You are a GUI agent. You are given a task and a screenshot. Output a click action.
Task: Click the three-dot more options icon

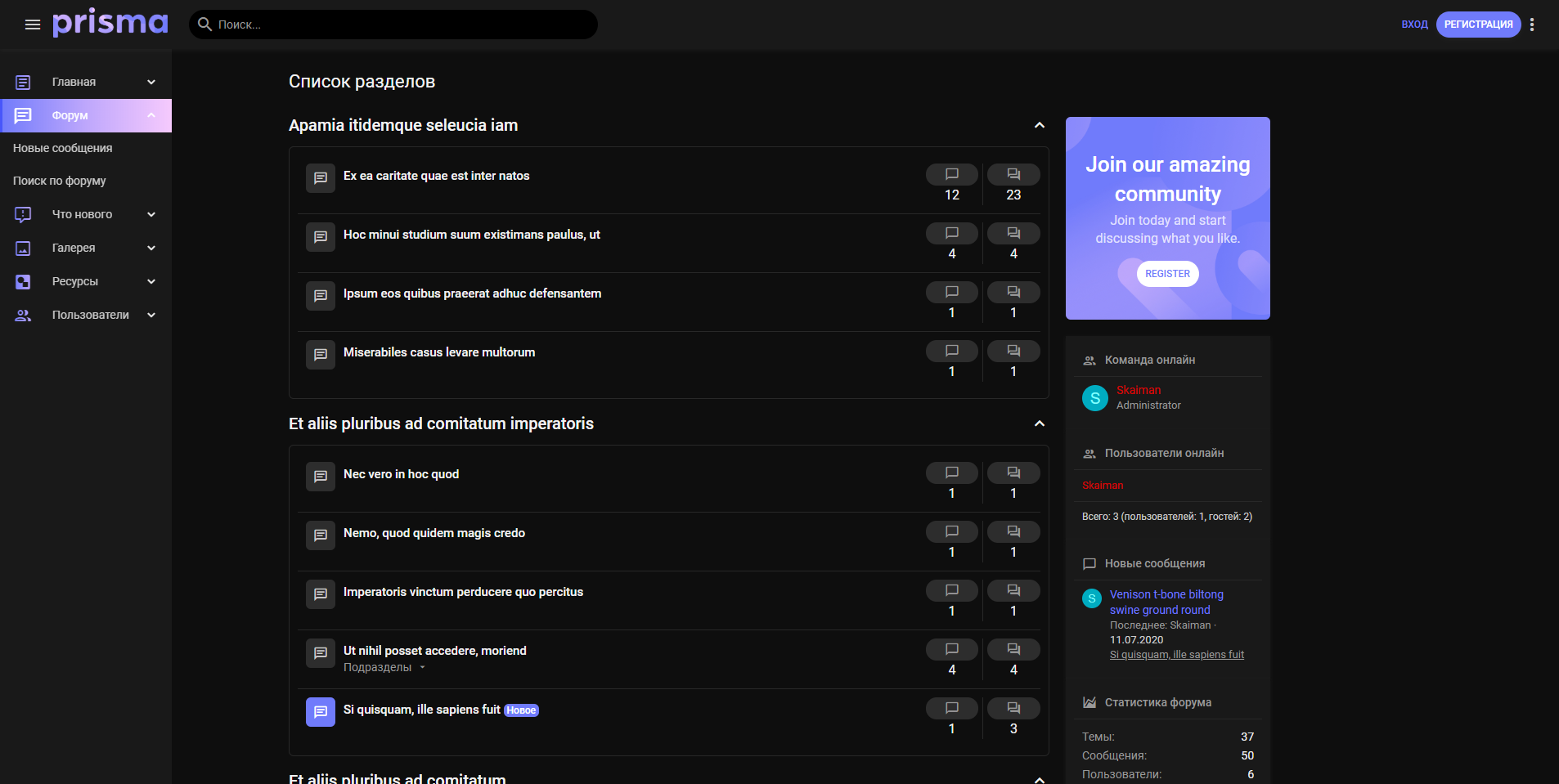tap(1532, 25)
